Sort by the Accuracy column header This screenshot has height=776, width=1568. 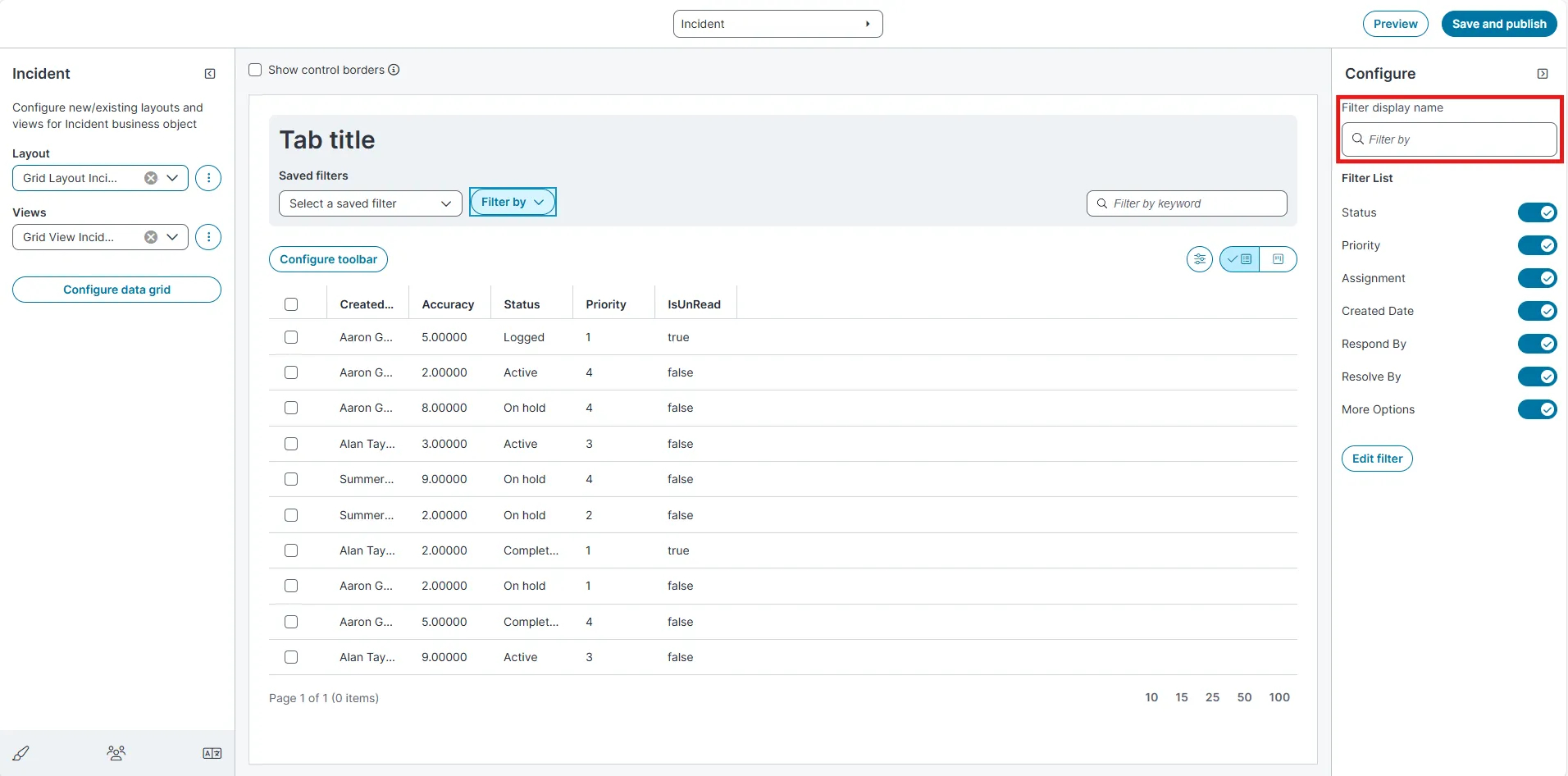coord(448,304)
